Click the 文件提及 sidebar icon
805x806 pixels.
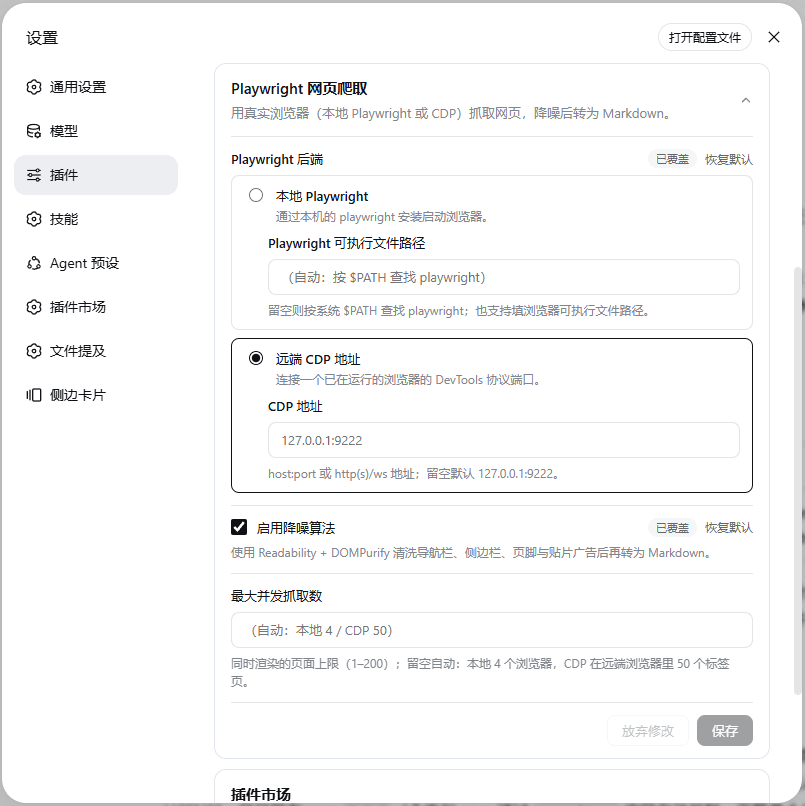point(34,351)
